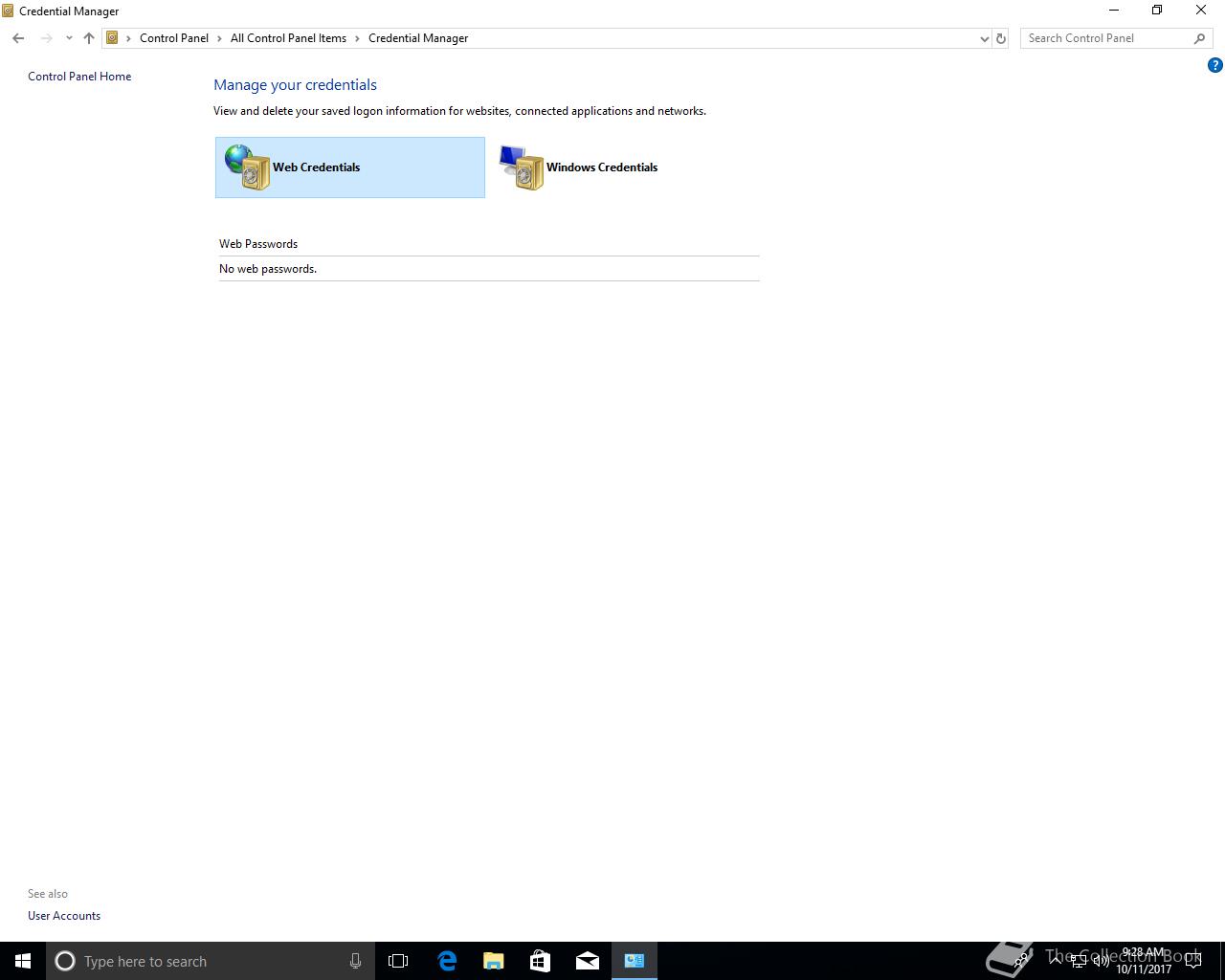Image resolution: width=1225 pixels, height=980 pixels.
Task: Open the Mail app from taskbar
Action: coord(588,961)
